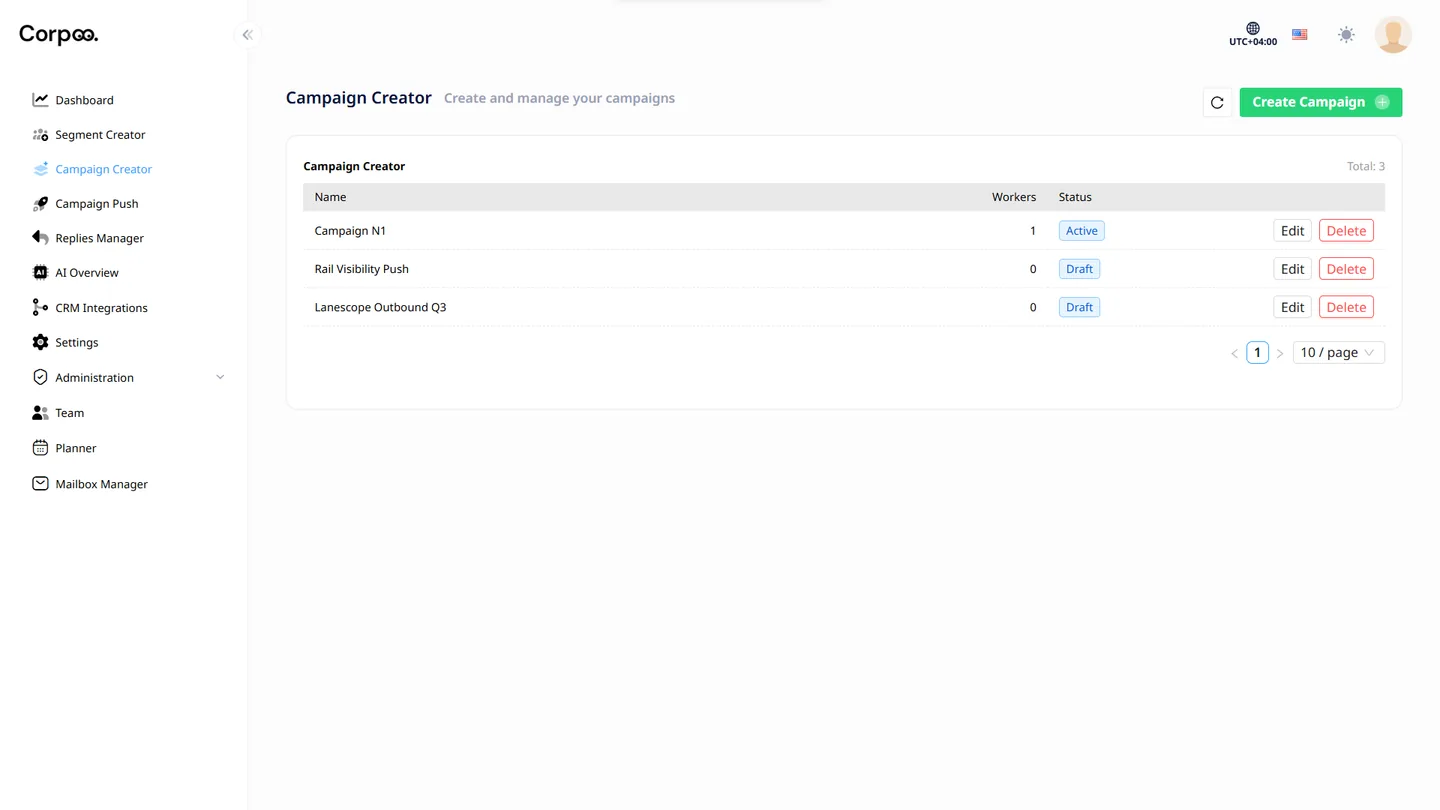Image resolution: width=1440 pixels, height=810 pixels.
Task: Delete the Campaign N1 campaign
Action: click(x=1346, y=231)
